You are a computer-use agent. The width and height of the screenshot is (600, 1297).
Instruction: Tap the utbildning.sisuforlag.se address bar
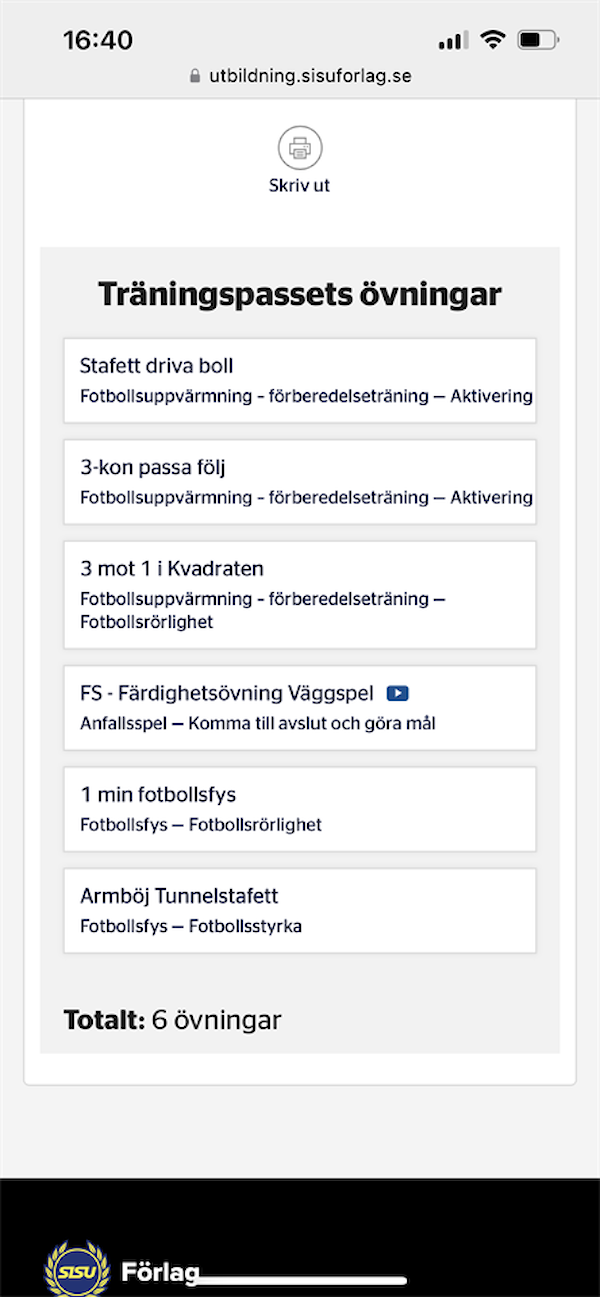point(310,76)
